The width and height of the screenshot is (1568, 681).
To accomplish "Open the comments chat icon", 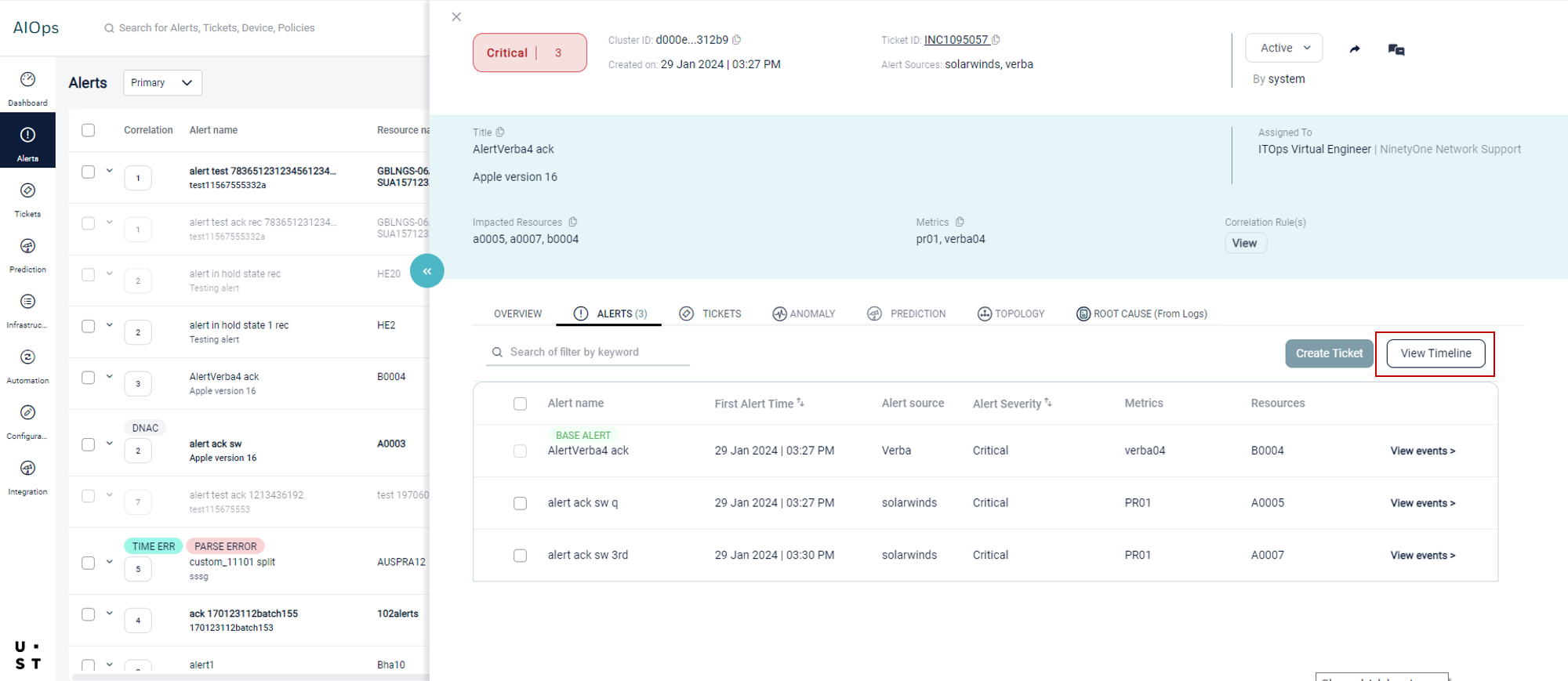I will tap(1396, 49).
